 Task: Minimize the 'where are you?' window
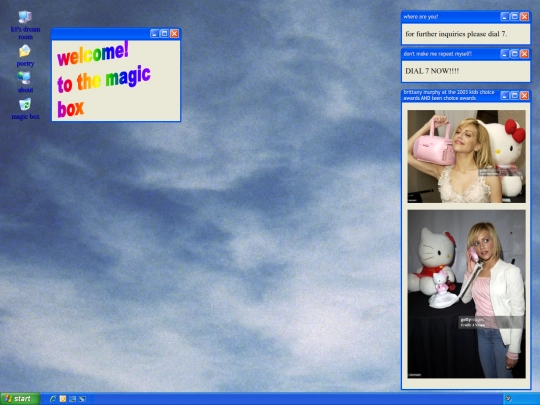(505, 17)
